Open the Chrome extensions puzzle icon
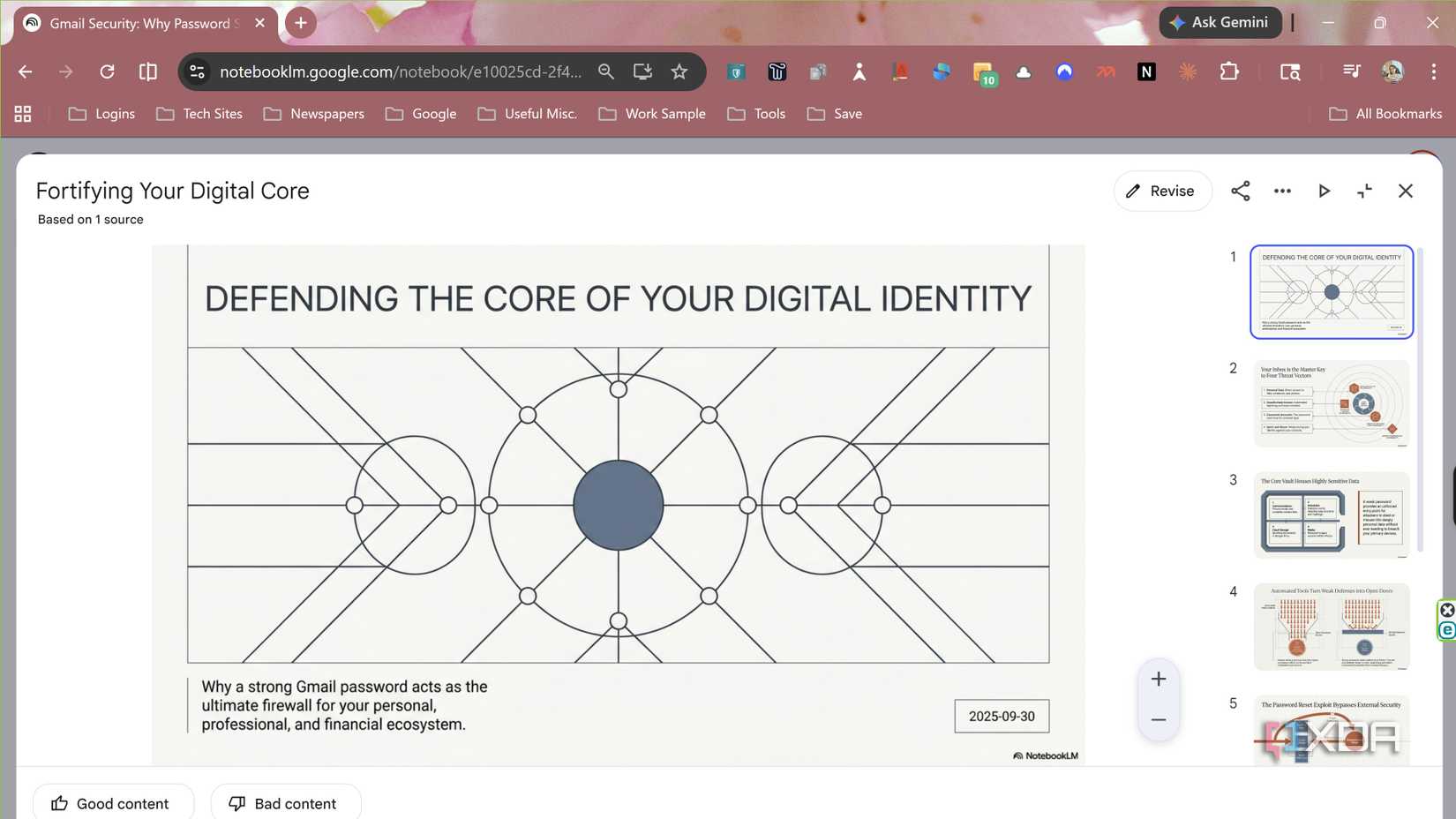This screenshot has height=819, width=1456. [1229, 71]
